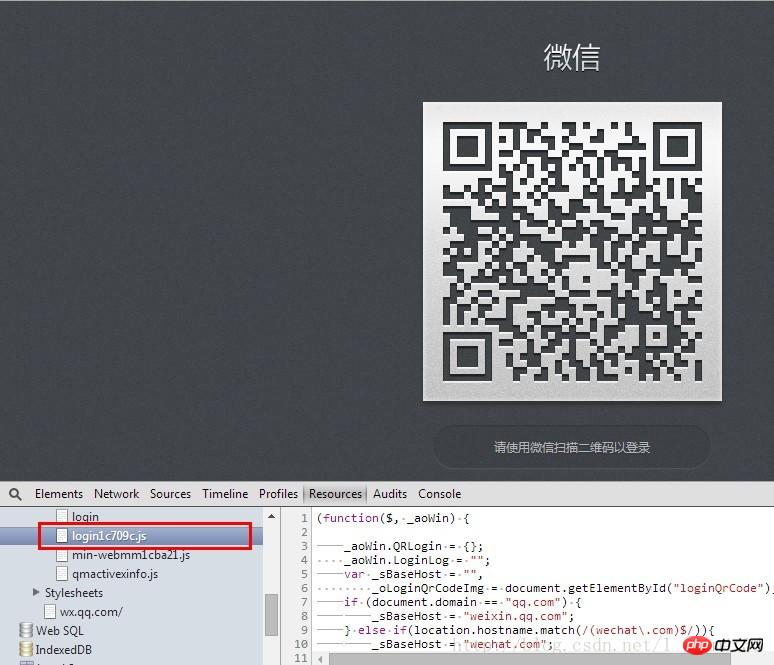Click file icon next to min-webmm1cba21.js
Image resolution: width=774 pixels, height=665 pixels.
click(x=62, y=555)
